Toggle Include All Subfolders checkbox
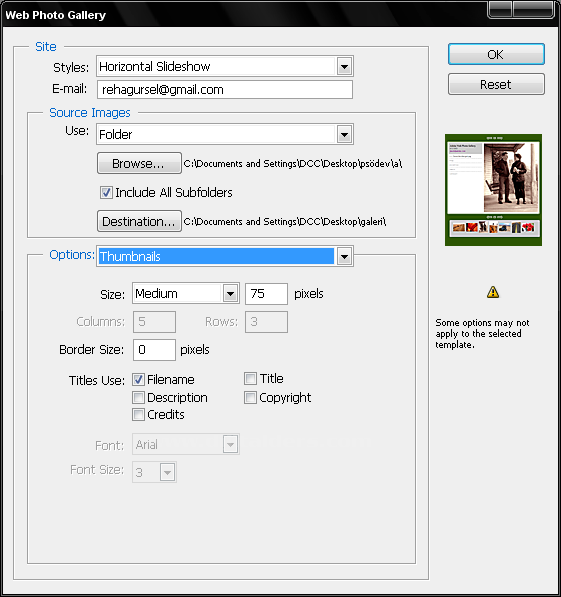 point(106,192)
